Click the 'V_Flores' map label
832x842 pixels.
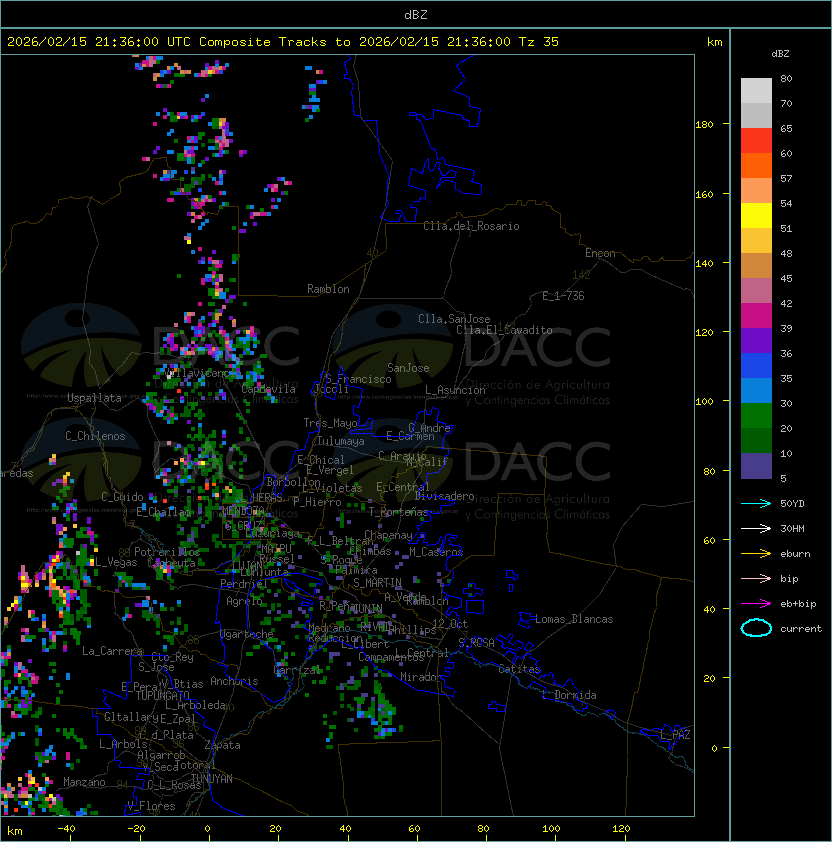click(x=151, y=806)
